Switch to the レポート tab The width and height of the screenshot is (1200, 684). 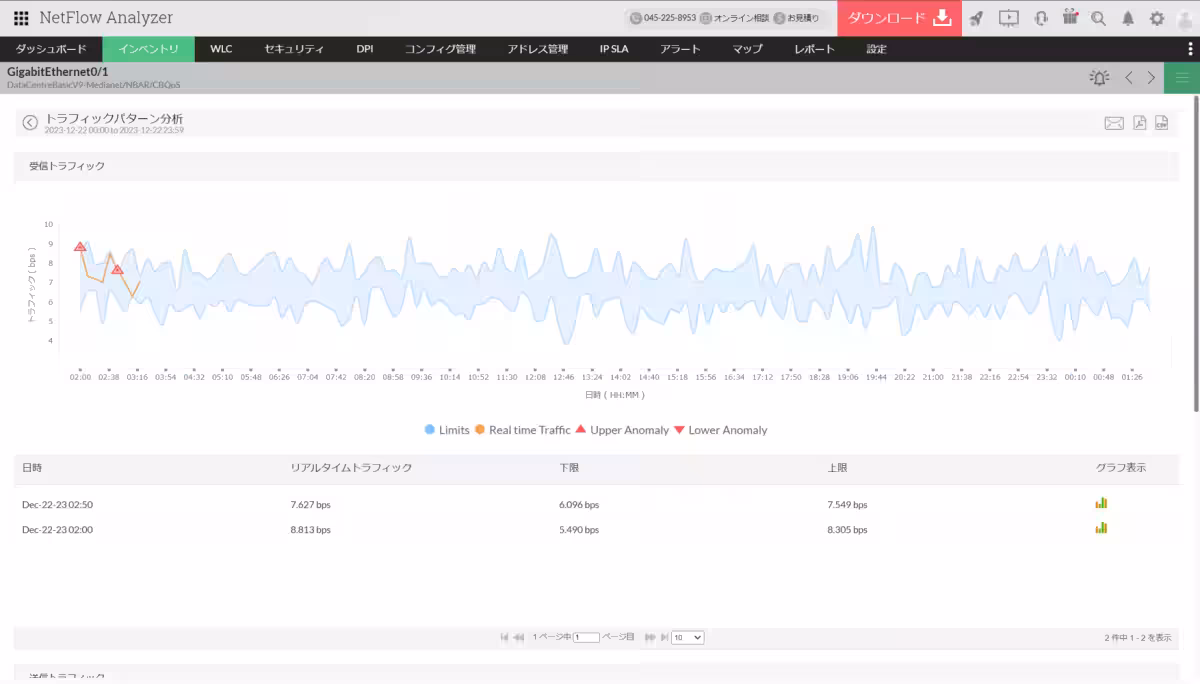click(x=814, y=49)
